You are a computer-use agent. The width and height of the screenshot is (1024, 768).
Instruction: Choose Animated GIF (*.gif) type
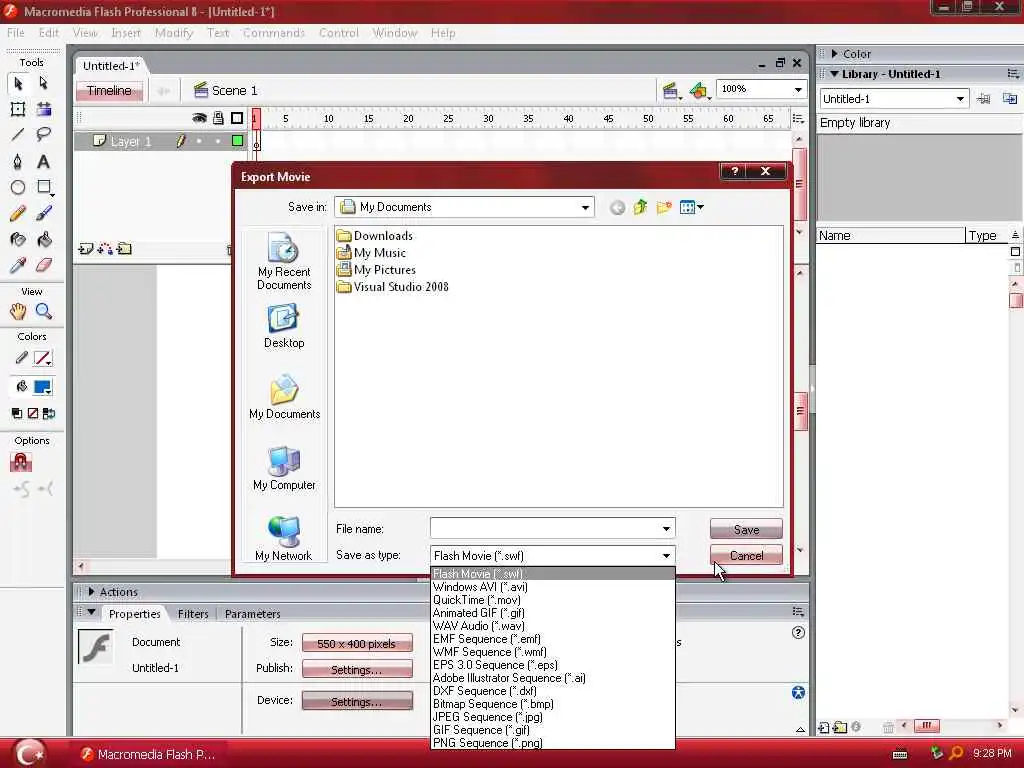[x=552, y=613]
